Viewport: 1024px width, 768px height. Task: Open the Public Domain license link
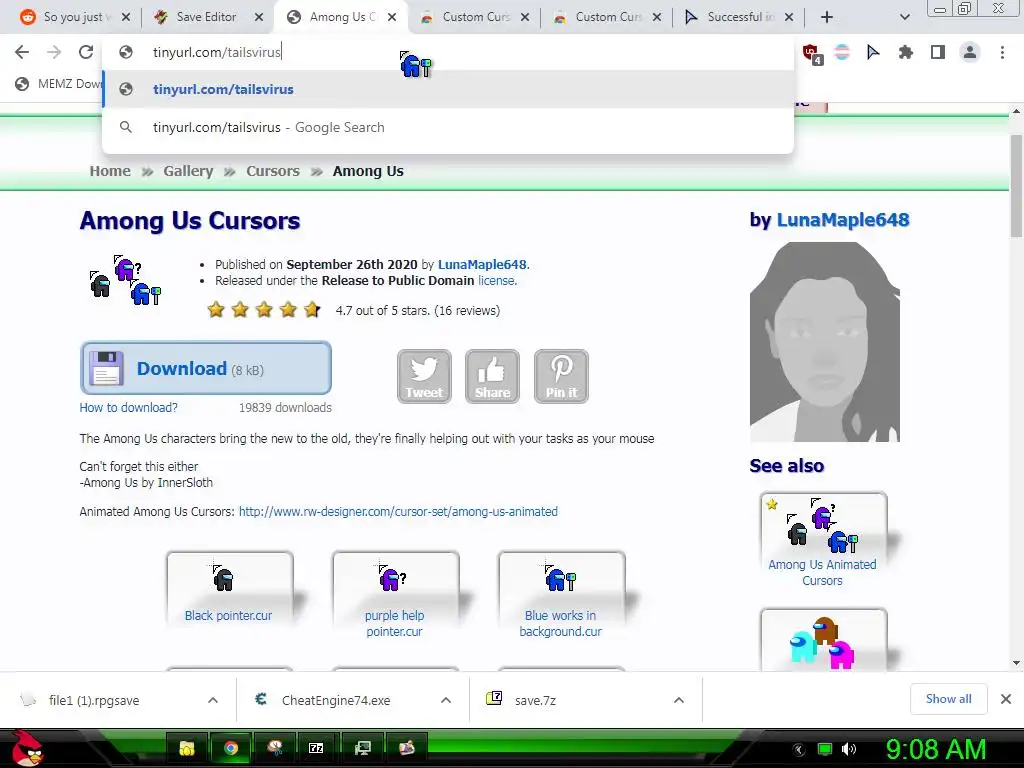[496, 281]
